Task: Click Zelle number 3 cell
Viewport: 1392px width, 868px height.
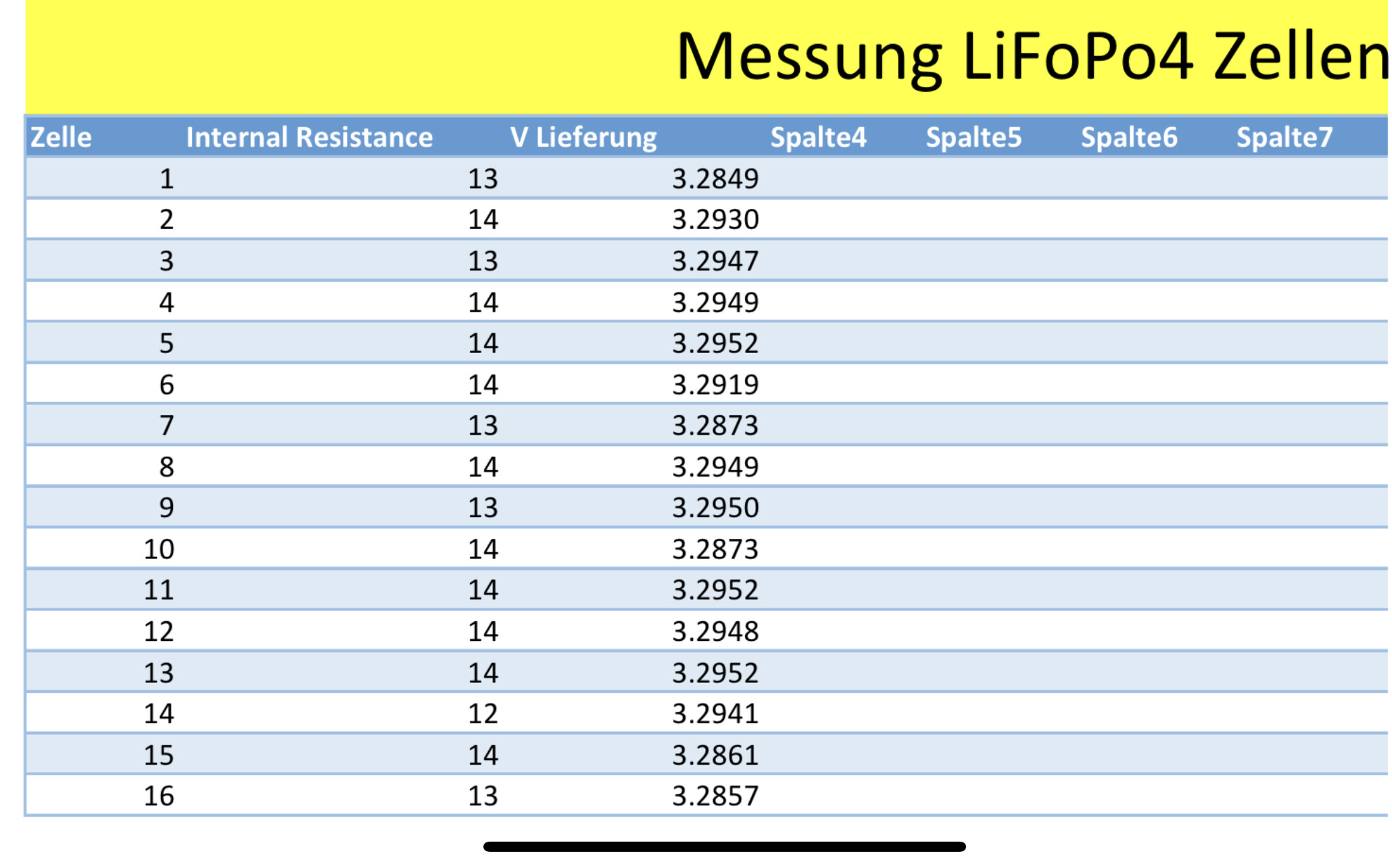Action: pos(167,261)
